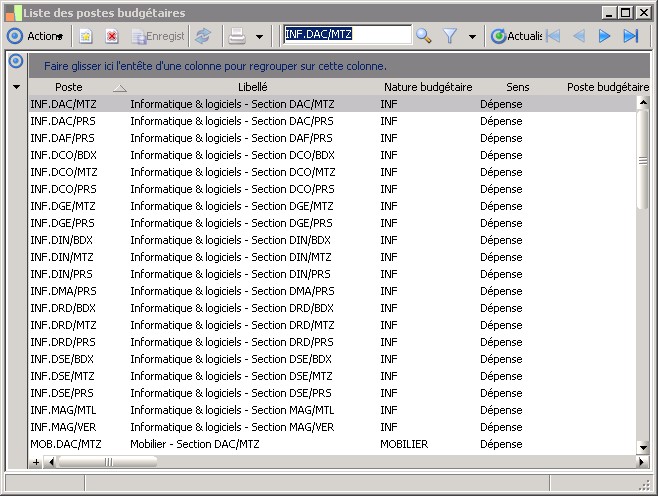Select row INF.DCO/MTZ

click(333, 172)
